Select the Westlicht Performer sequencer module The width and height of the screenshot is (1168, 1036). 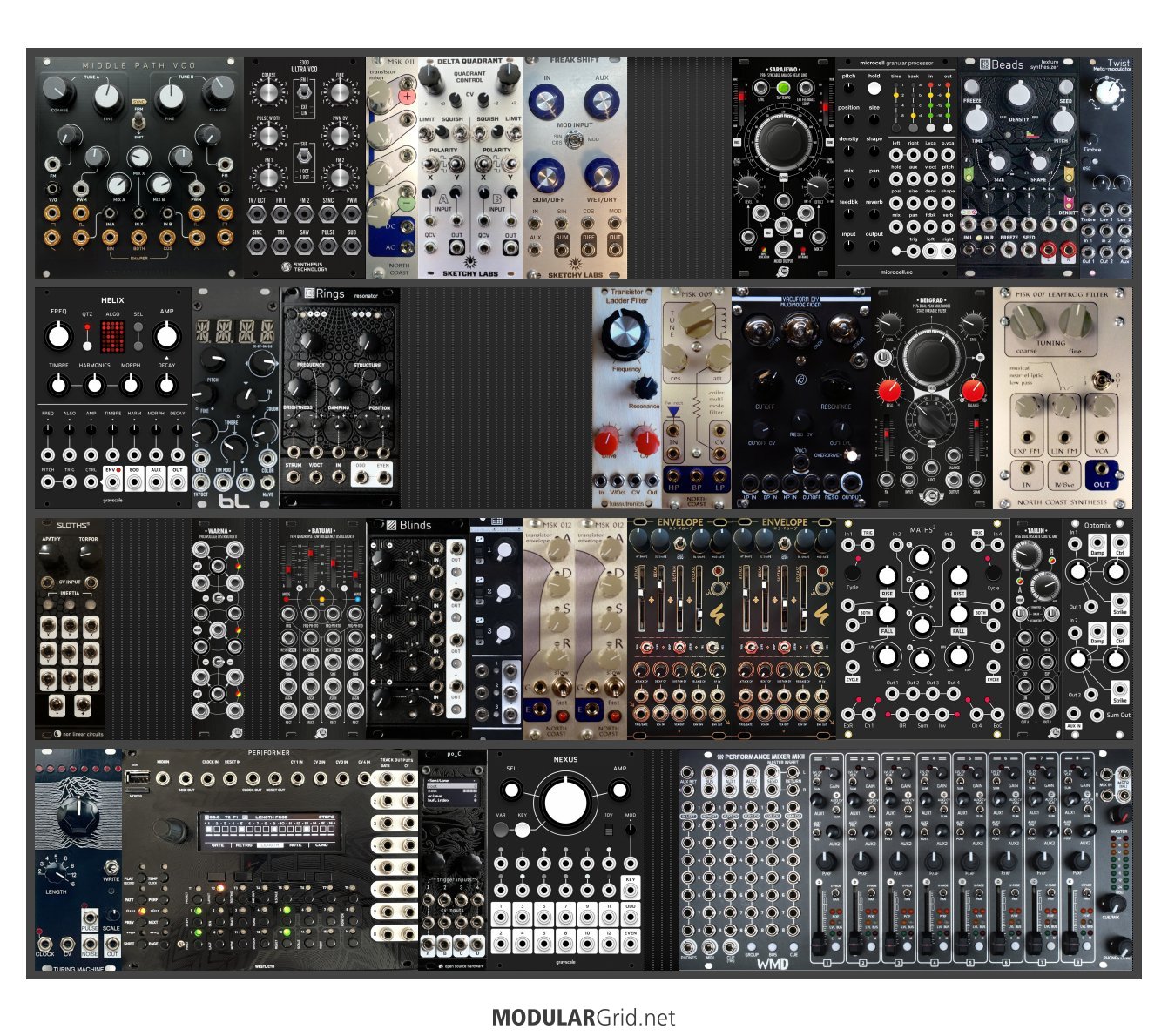pos(270,859)
